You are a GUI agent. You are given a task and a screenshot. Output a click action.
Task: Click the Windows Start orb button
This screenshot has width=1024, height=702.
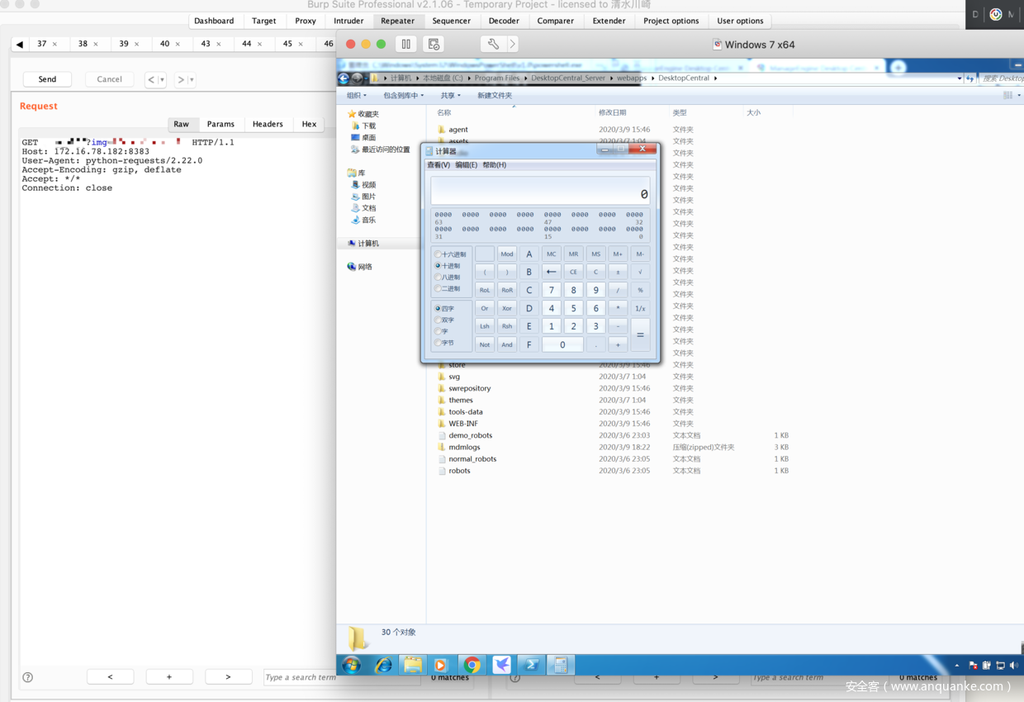tap(352, 665)
